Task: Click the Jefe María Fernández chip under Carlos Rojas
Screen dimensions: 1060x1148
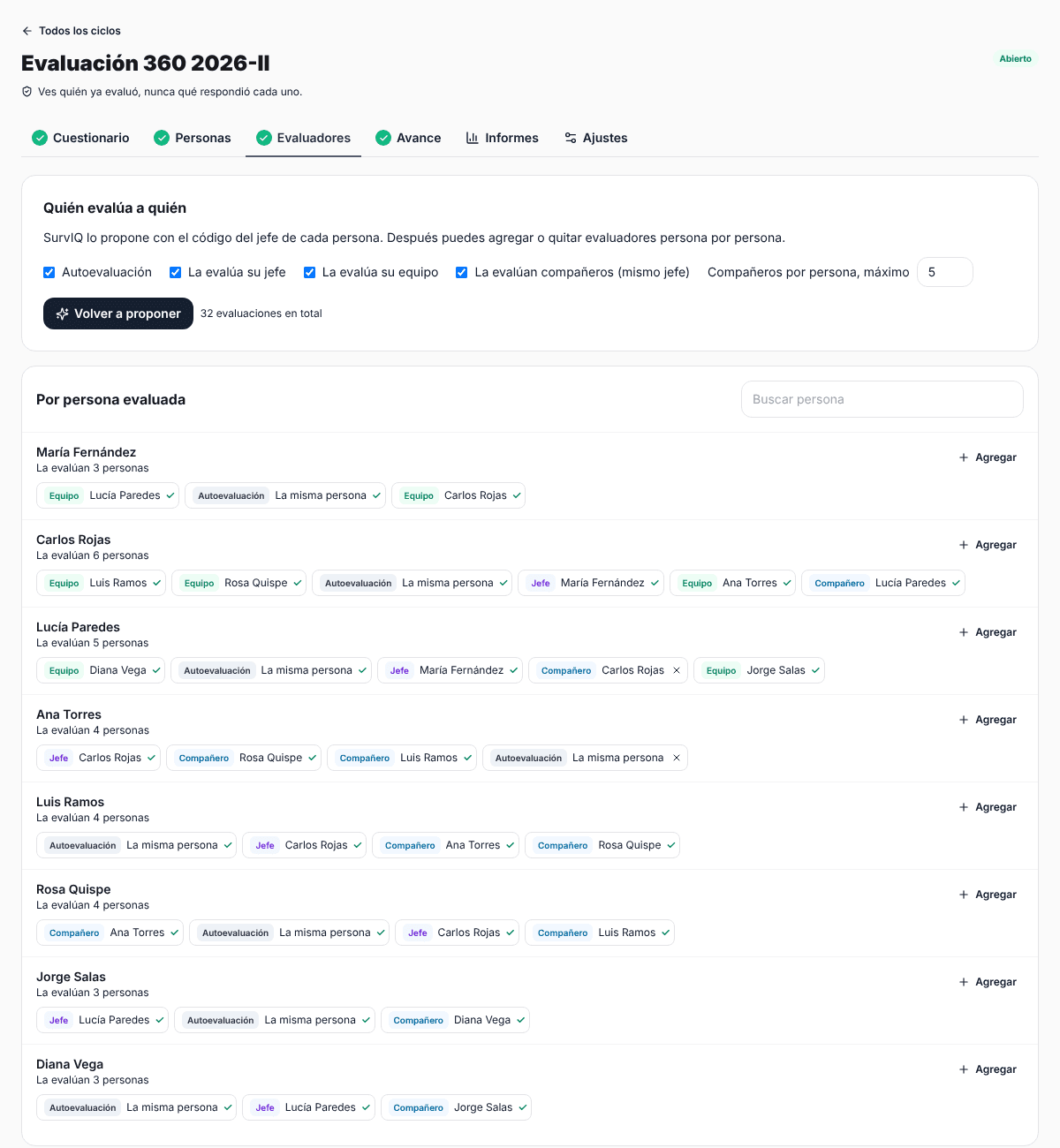Action: (590, 583)
